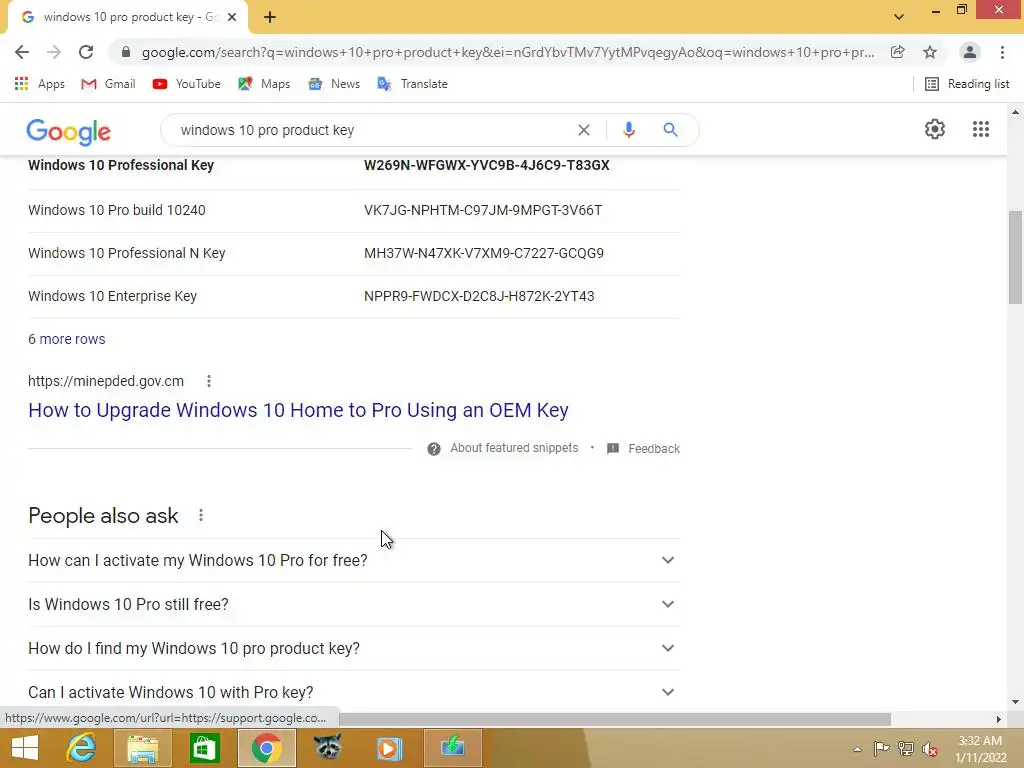The height and width of the screenshot is (768, 1024).
Task: Open a new tab
Action: pos(270,18)
